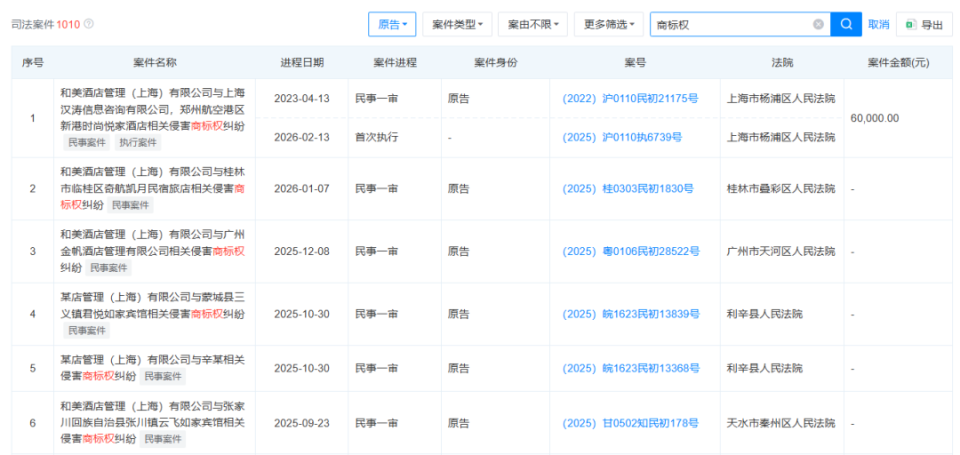This screenshot has width=960, height=455.
Task: Open case (2025) 沪0110执6739号
Action: [x=622, y=137]
